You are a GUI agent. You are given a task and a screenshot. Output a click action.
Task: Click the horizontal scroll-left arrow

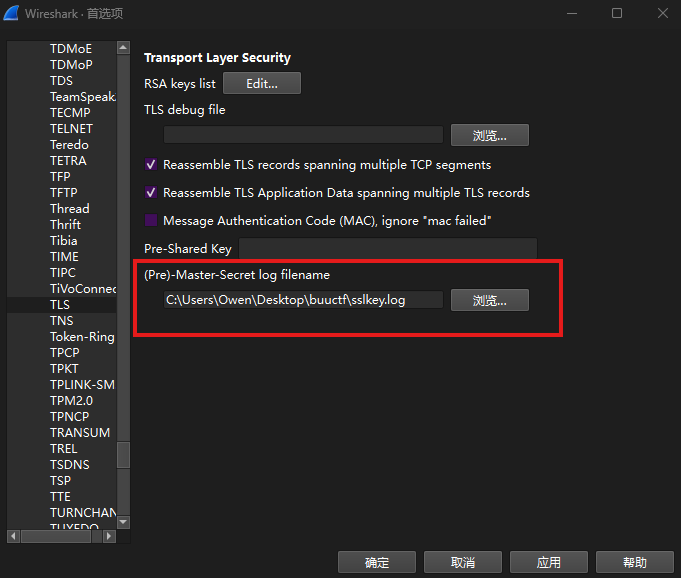pos(13,536)
